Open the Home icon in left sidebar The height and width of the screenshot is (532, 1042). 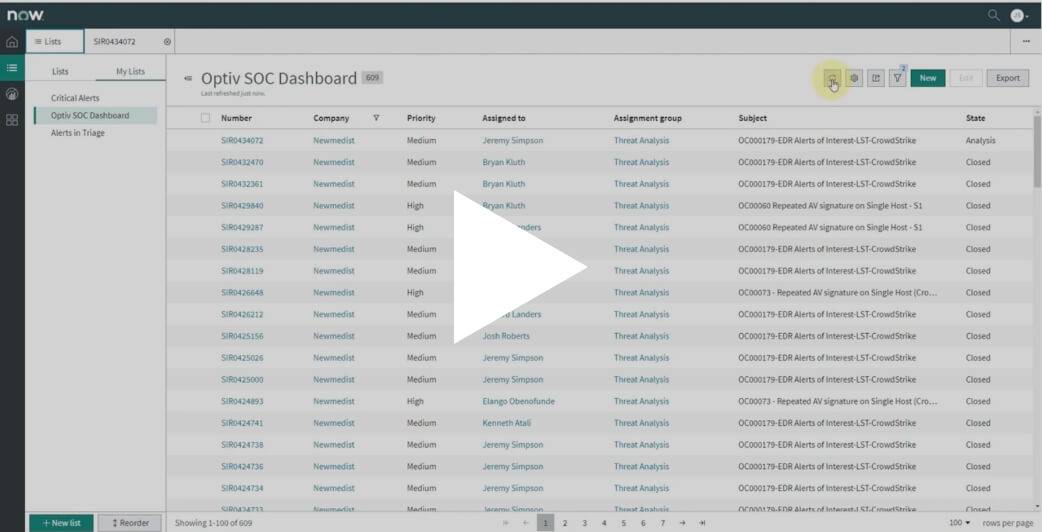pyautogui.click(x=12, y=42)
